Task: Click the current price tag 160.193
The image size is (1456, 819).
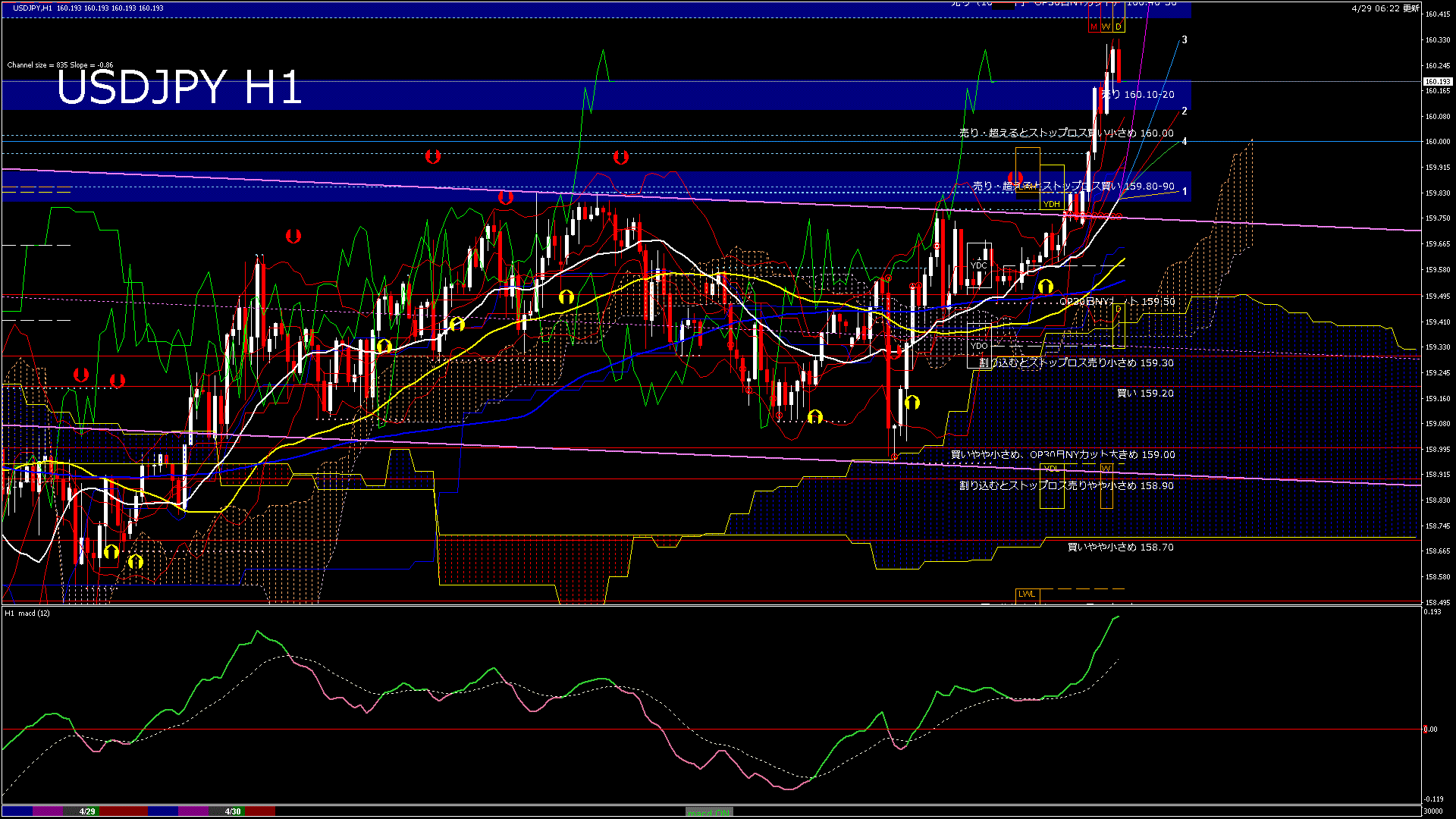Action: pyautogui.click(x=1437, y=81)
